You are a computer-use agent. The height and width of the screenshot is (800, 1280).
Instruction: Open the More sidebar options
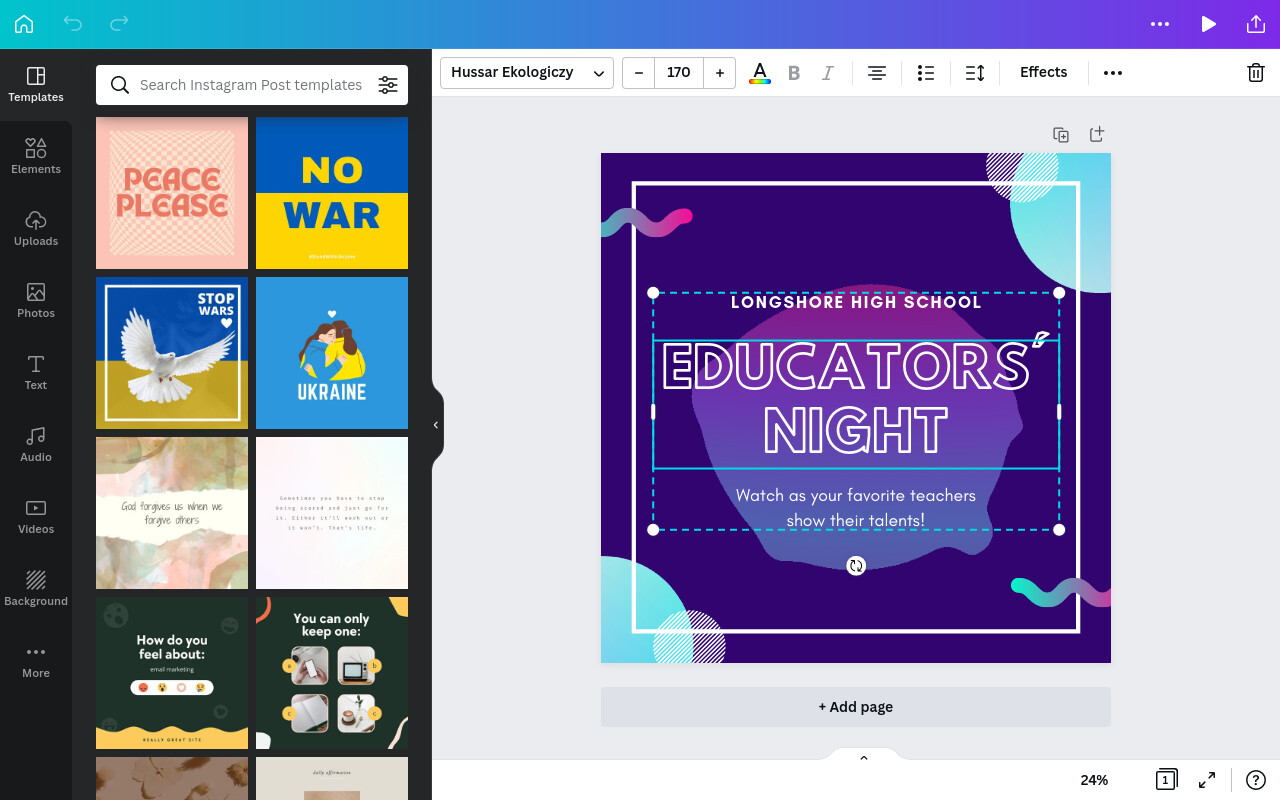pos(36,661)
